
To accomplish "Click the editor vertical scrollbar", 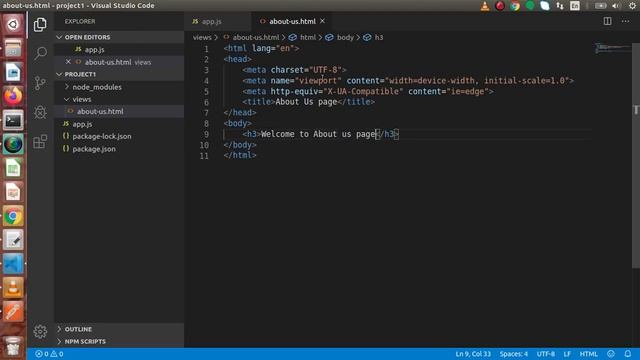I will 636,155.
